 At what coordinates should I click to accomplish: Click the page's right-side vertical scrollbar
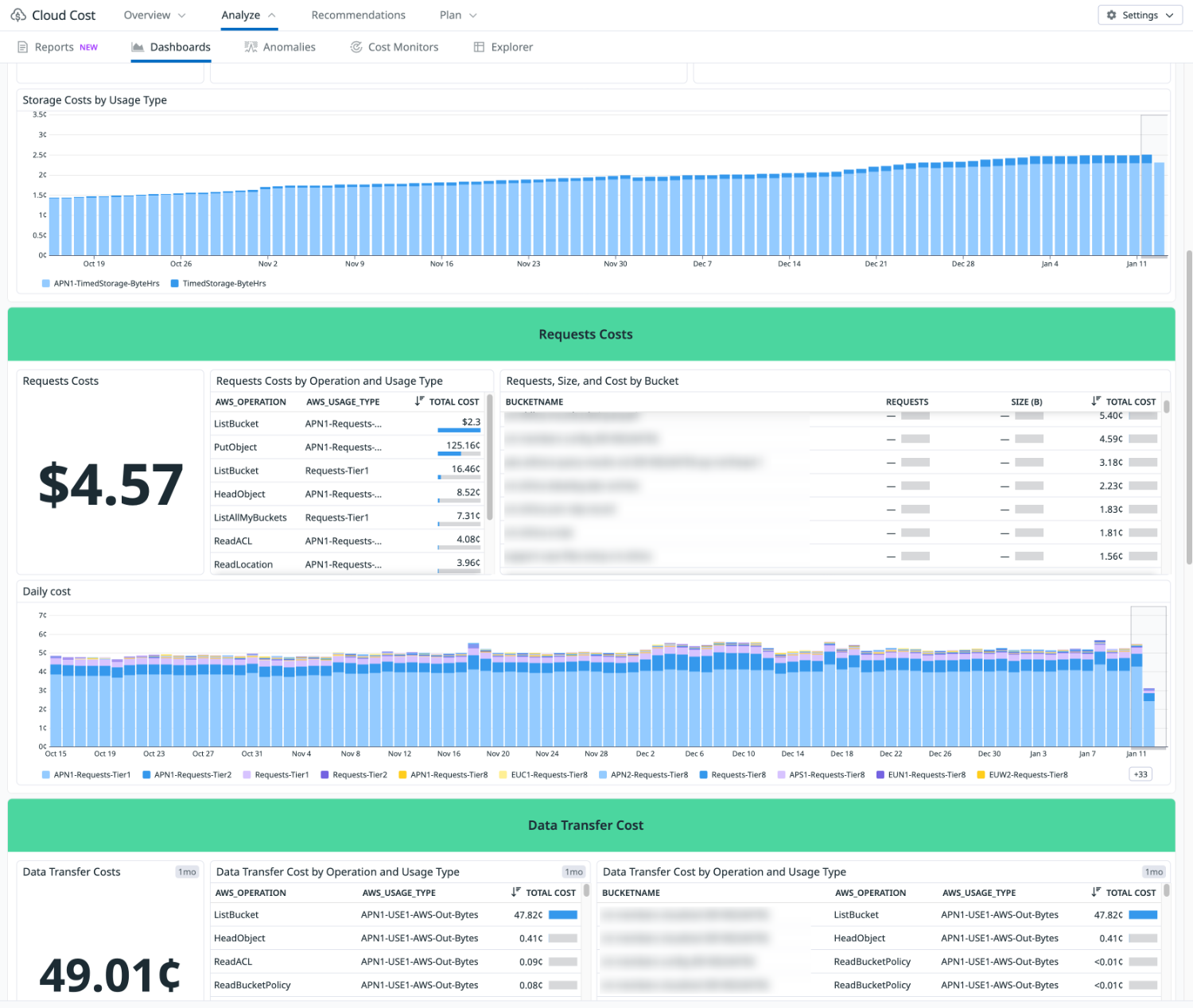tap(1188, 407)
